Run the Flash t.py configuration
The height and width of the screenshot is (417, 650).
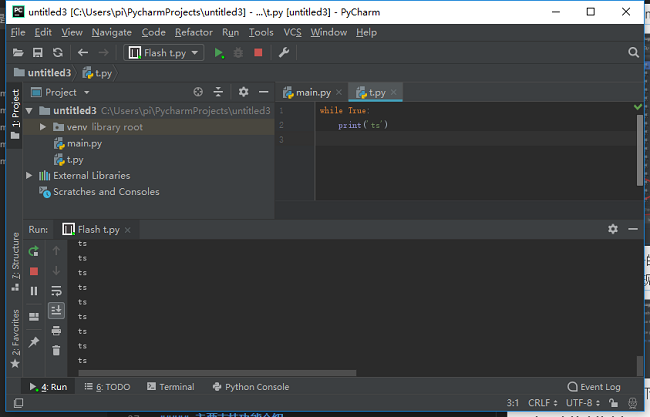[x=218, y=53]
